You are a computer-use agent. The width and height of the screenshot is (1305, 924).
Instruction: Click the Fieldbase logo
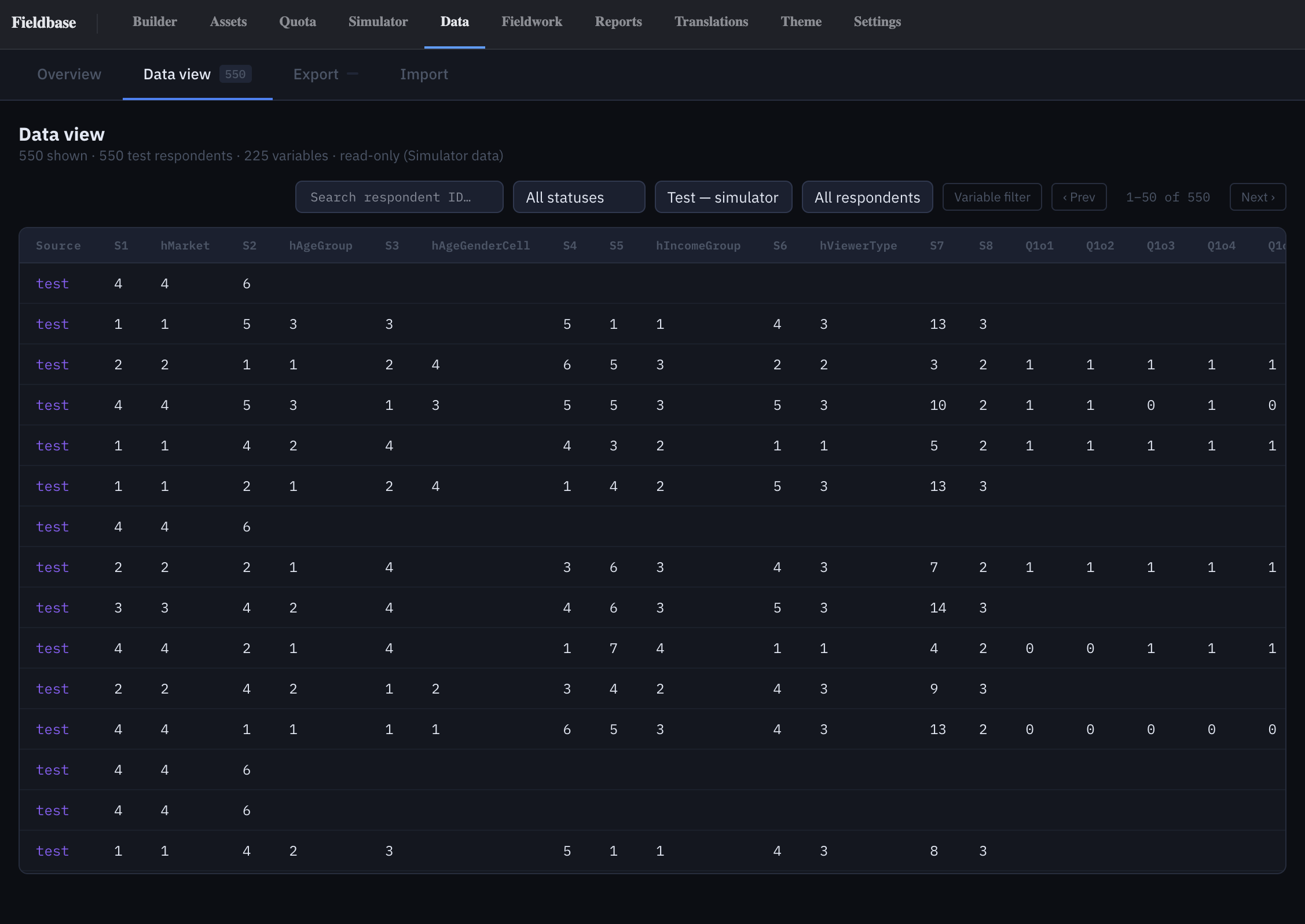pos(44,23)
